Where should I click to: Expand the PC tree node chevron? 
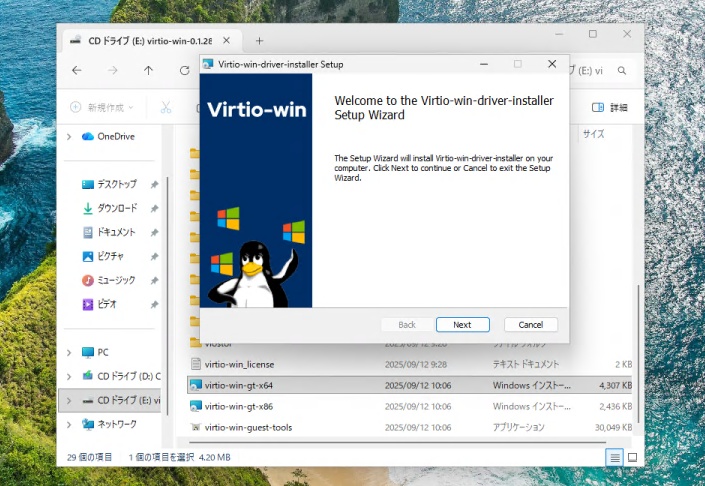(68, 352)
